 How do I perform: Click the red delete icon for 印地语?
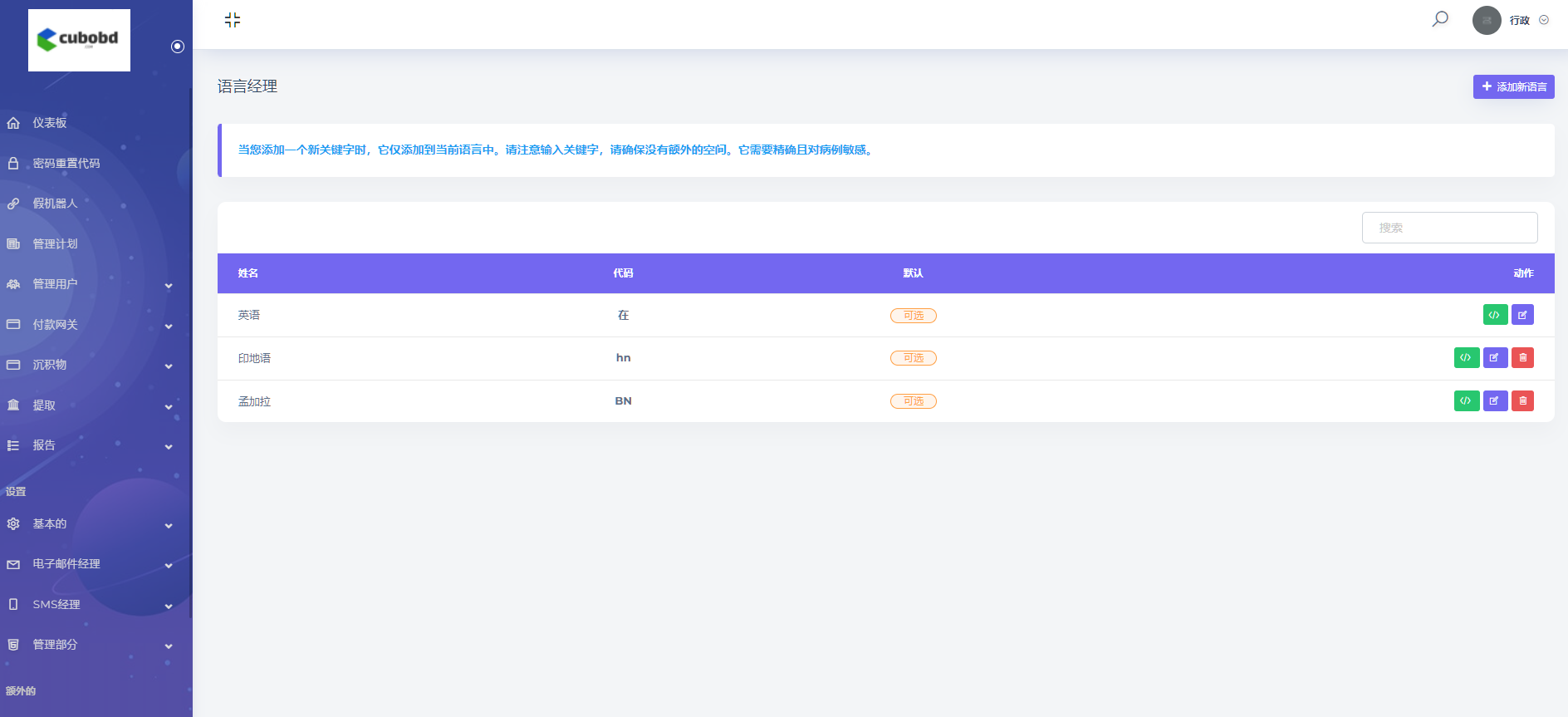tap(1522, 358)
